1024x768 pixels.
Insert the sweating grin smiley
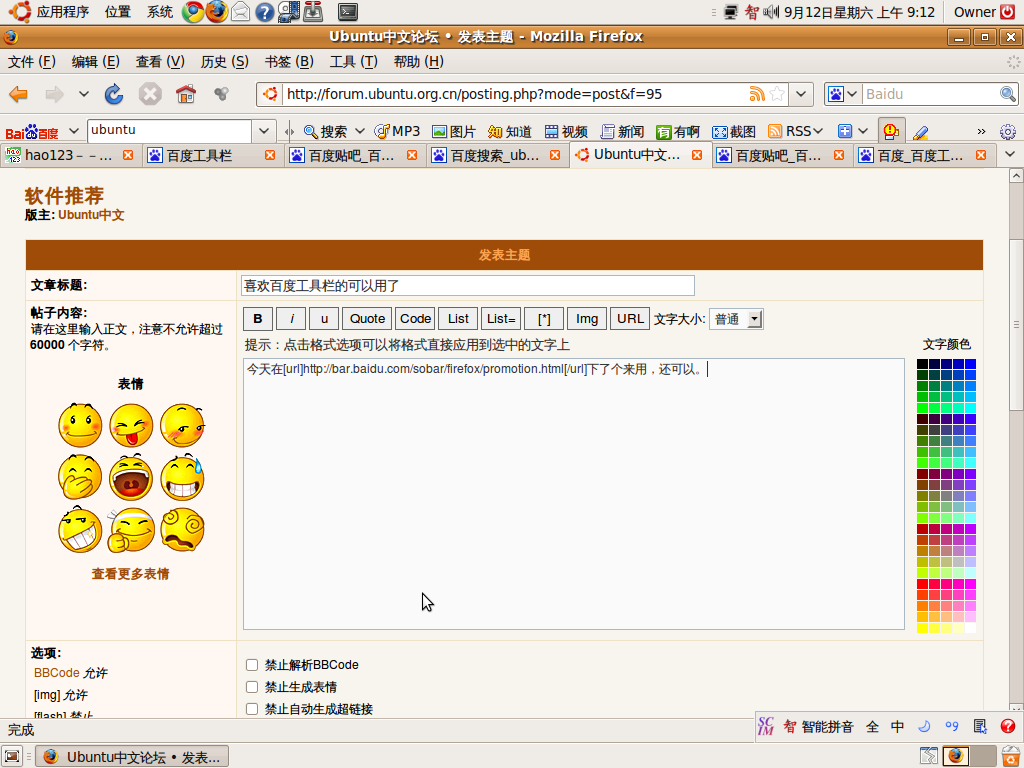click(182, 477)
